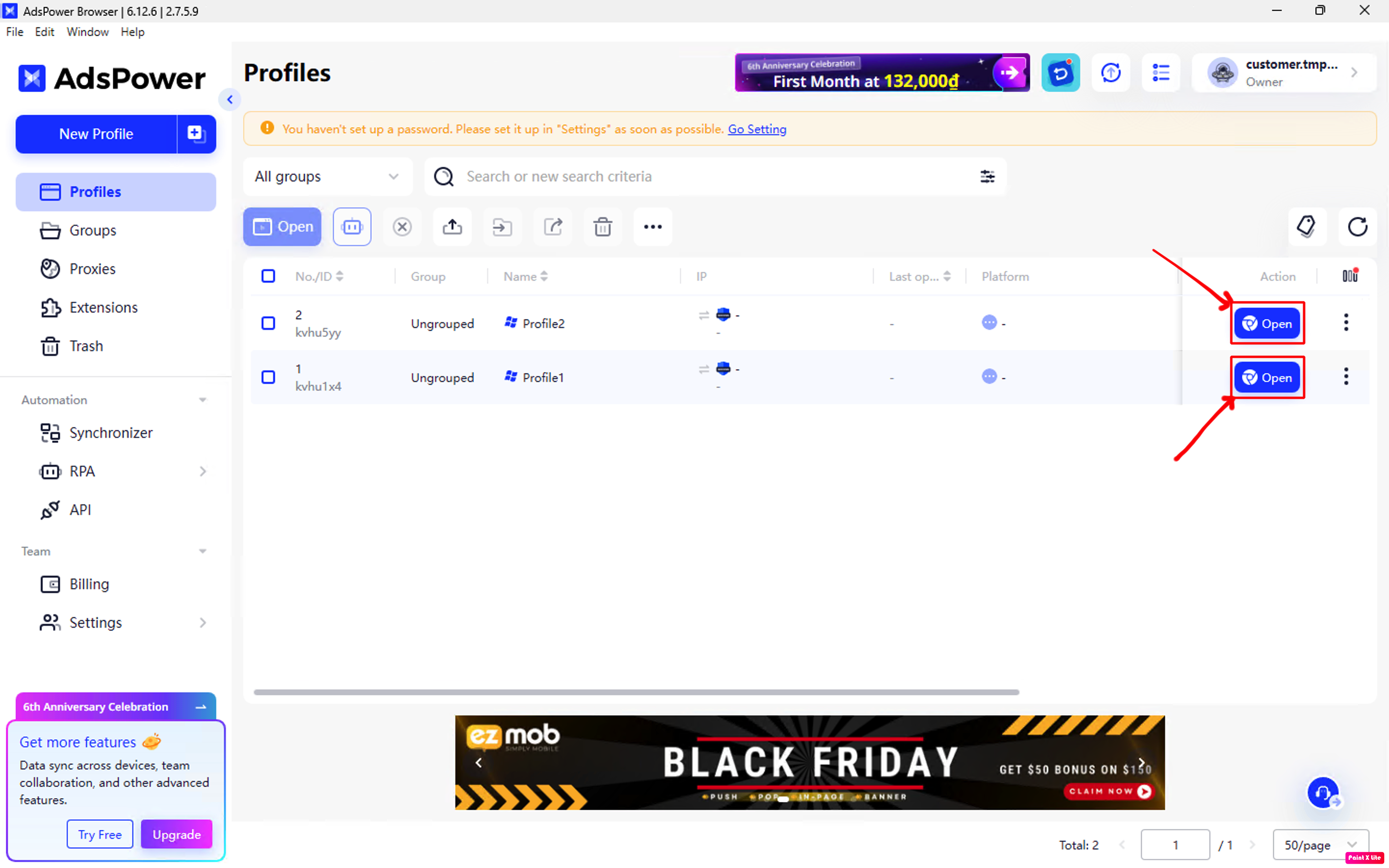Expand the customer account menu

click(x=1283, y=73)
